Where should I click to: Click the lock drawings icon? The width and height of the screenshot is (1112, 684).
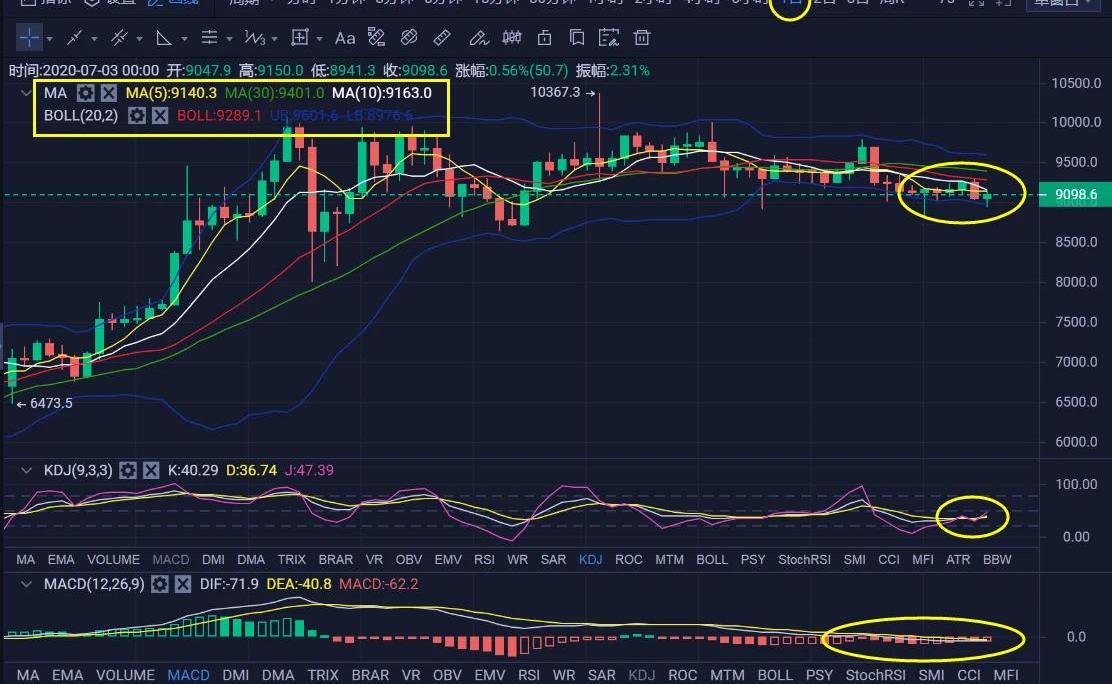[x=544, y=38]
